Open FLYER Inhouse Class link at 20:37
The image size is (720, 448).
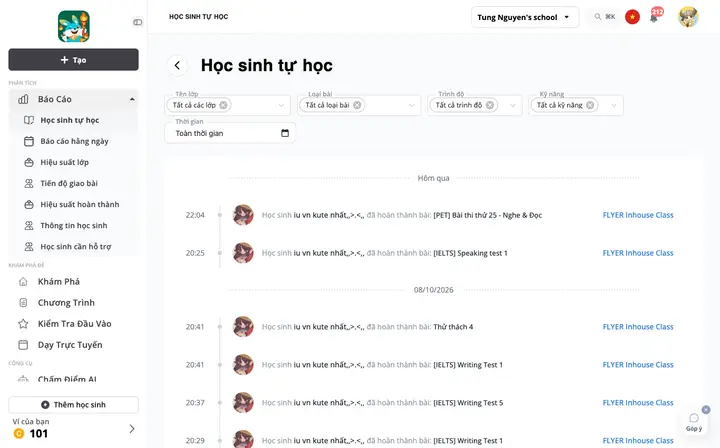click(638, 403)
